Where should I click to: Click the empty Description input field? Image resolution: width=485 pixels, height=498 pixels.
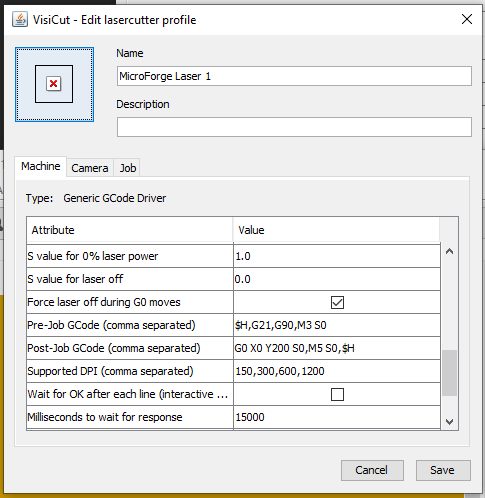pyautogui.click(x=294, y=127)
